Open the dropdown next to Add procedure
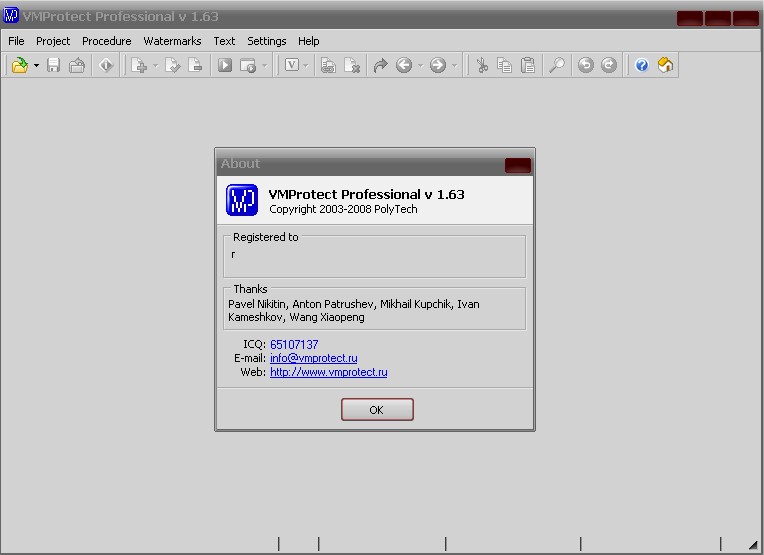This screenshot has height=555, width=764. tap(155, 65)
